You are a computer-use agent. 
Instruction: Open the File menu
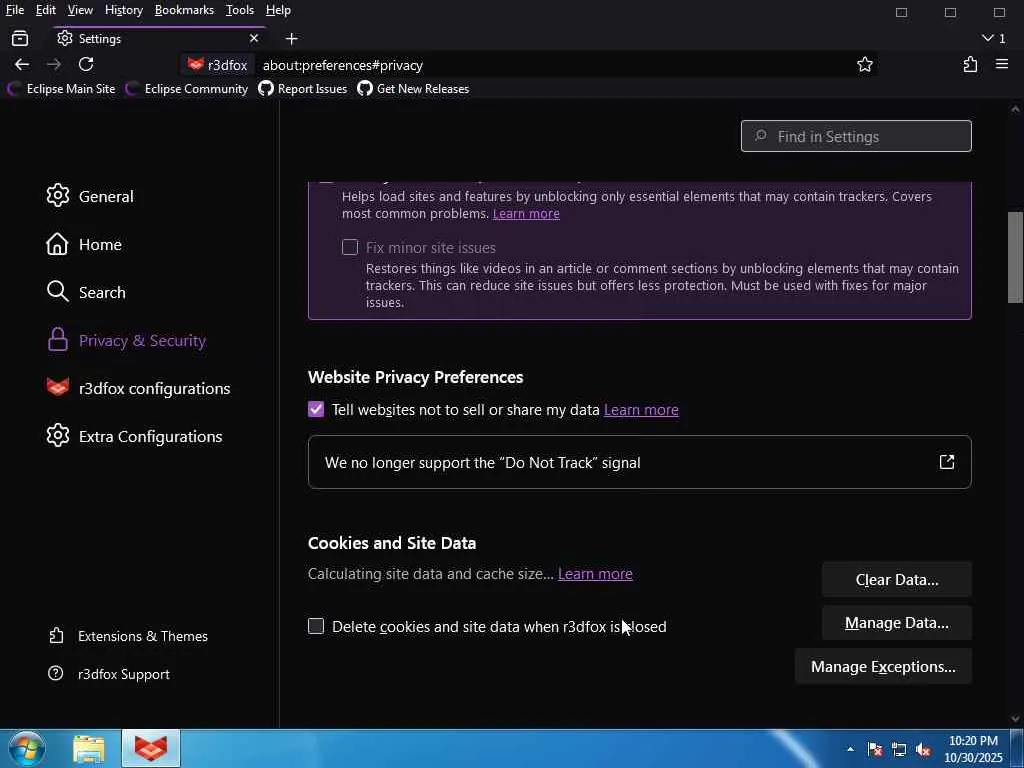click(x=14, y=10)
